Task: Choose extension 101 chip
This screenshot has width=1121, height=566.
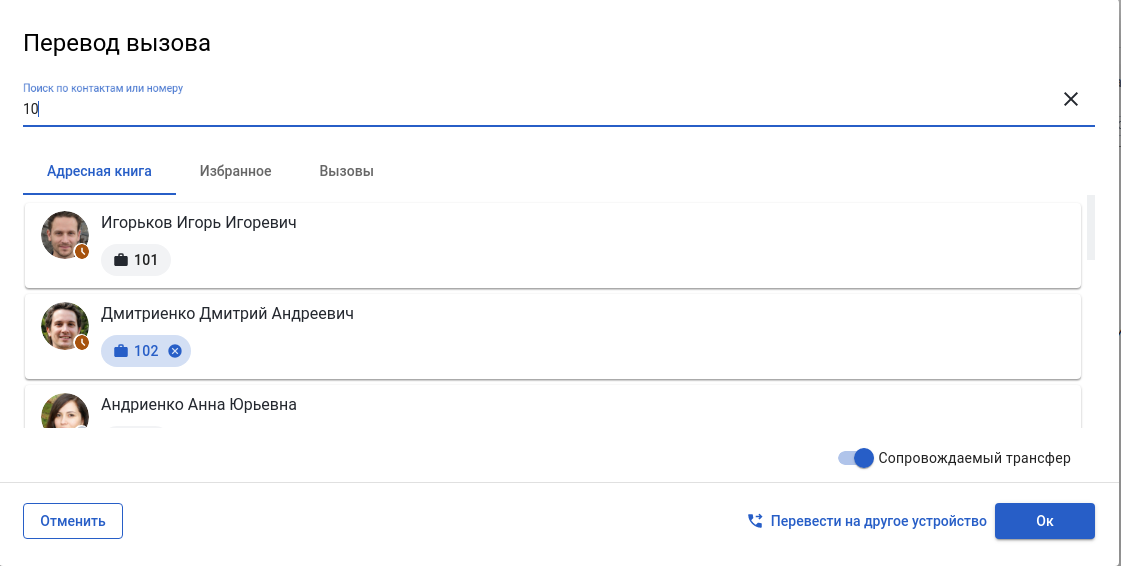Action: pos(136,260)
